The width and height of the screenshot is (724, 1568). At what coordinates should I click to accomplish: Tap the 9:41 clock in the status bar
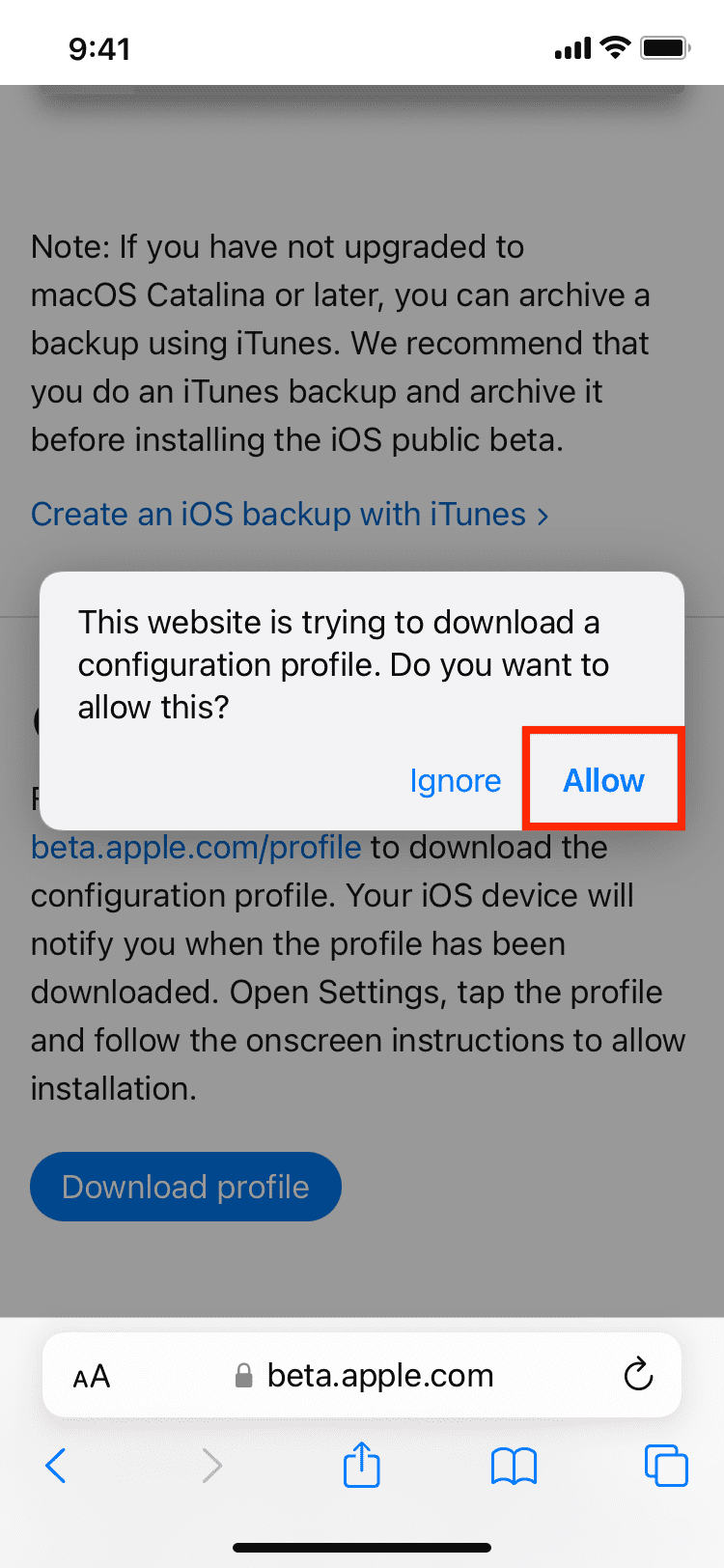[99, 48]
